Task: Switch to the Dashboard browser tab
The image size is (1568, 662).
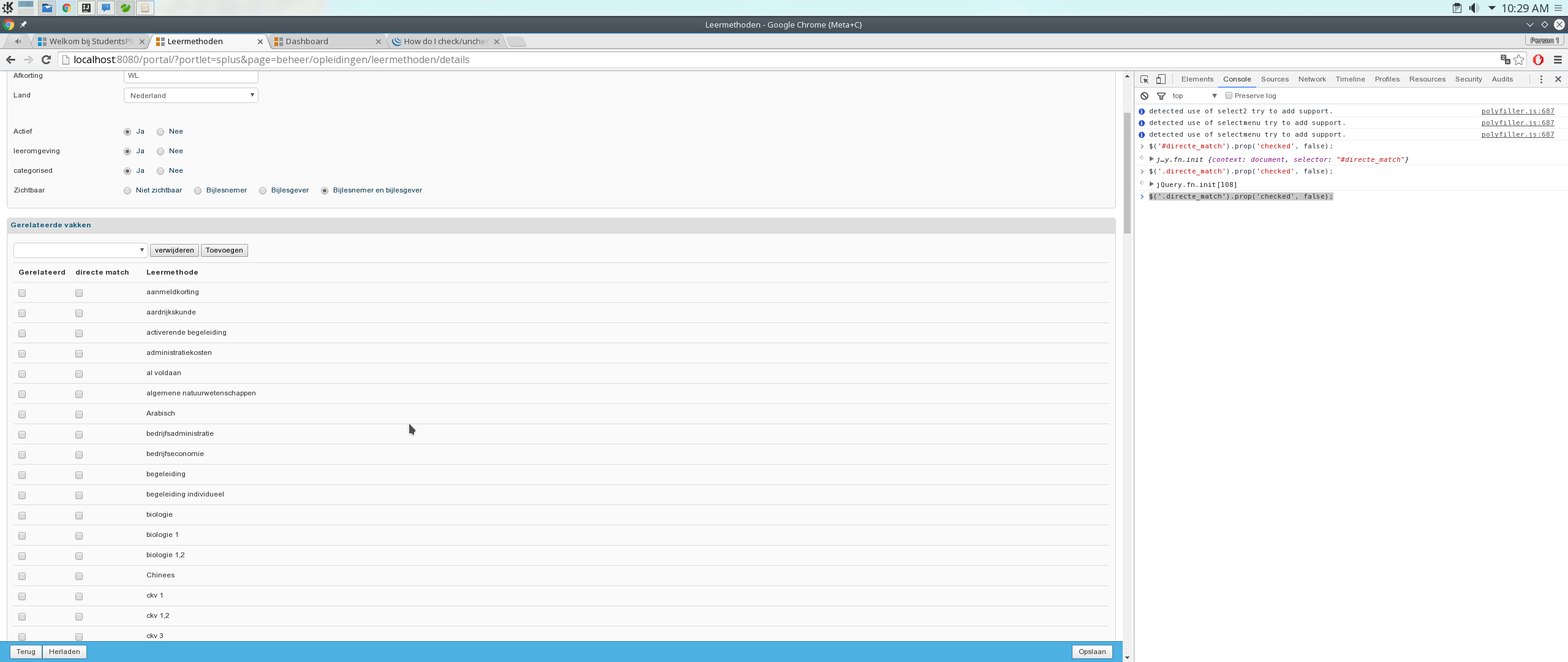Action: click(327, 41)
